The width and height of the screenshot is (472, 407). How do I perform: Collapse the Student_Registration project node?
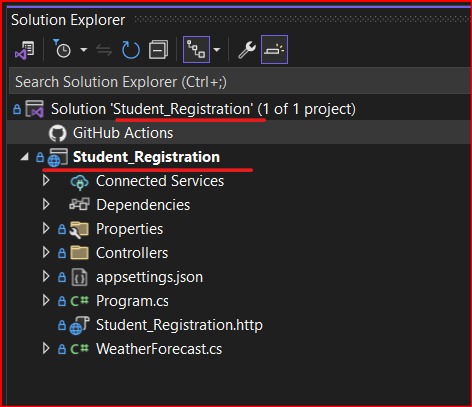24,157
